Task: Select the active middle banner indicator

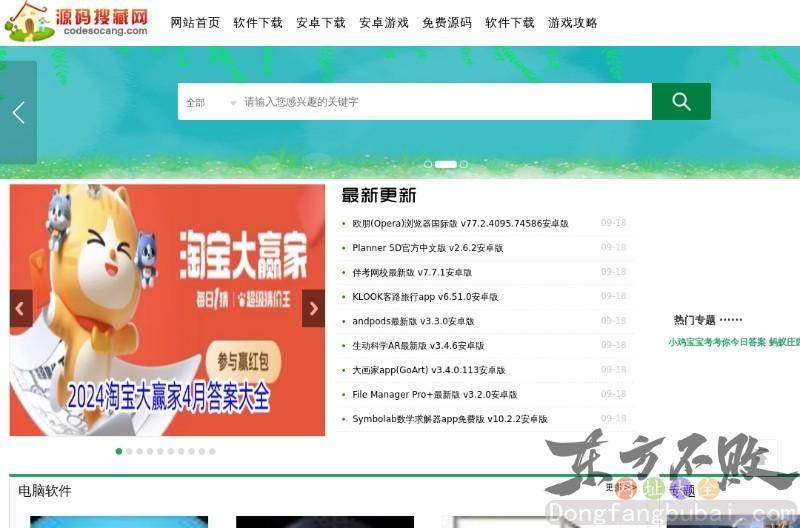Action: [x=445, y=164]
